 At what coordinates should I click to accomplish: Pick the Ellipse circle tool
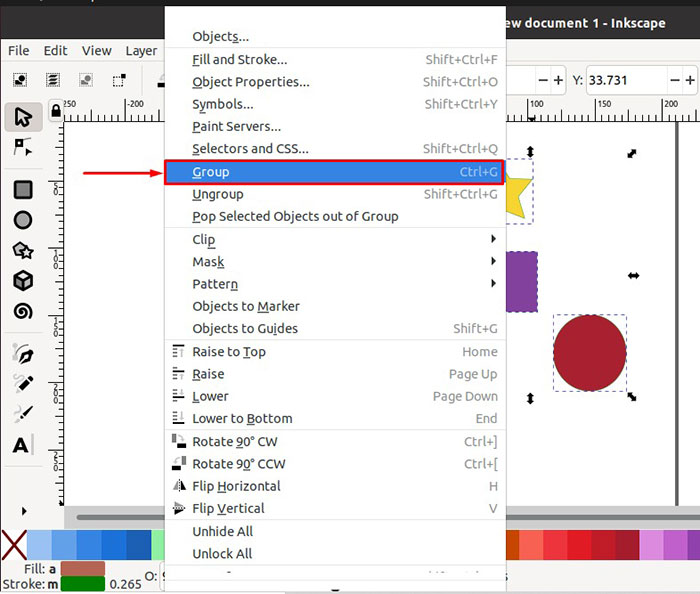[x=23, y=220]
